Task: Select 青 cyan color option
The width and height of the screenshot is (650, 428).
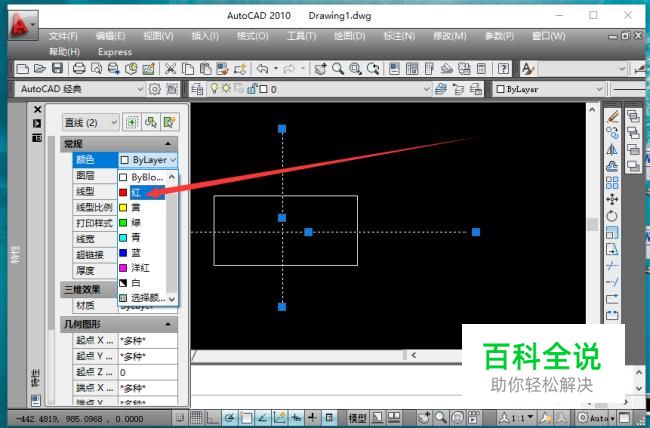Action: (143, 238)
